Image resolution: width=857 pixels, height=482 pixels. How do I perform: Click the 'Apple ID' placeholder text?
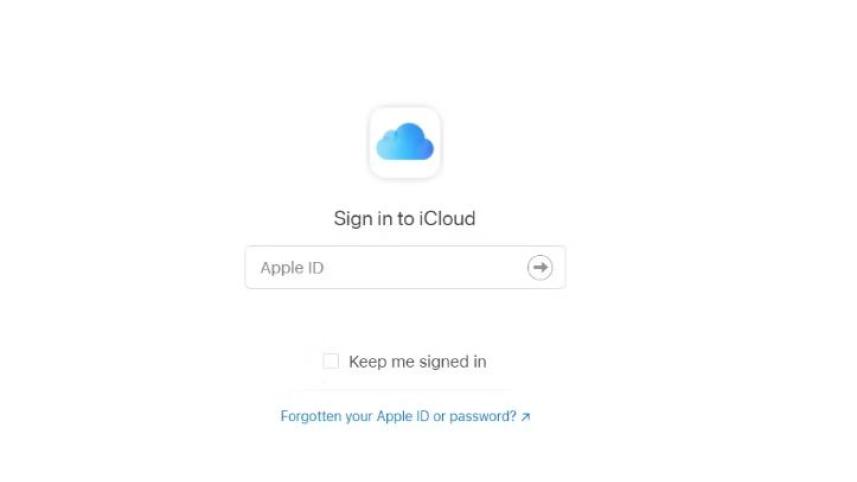292,268
